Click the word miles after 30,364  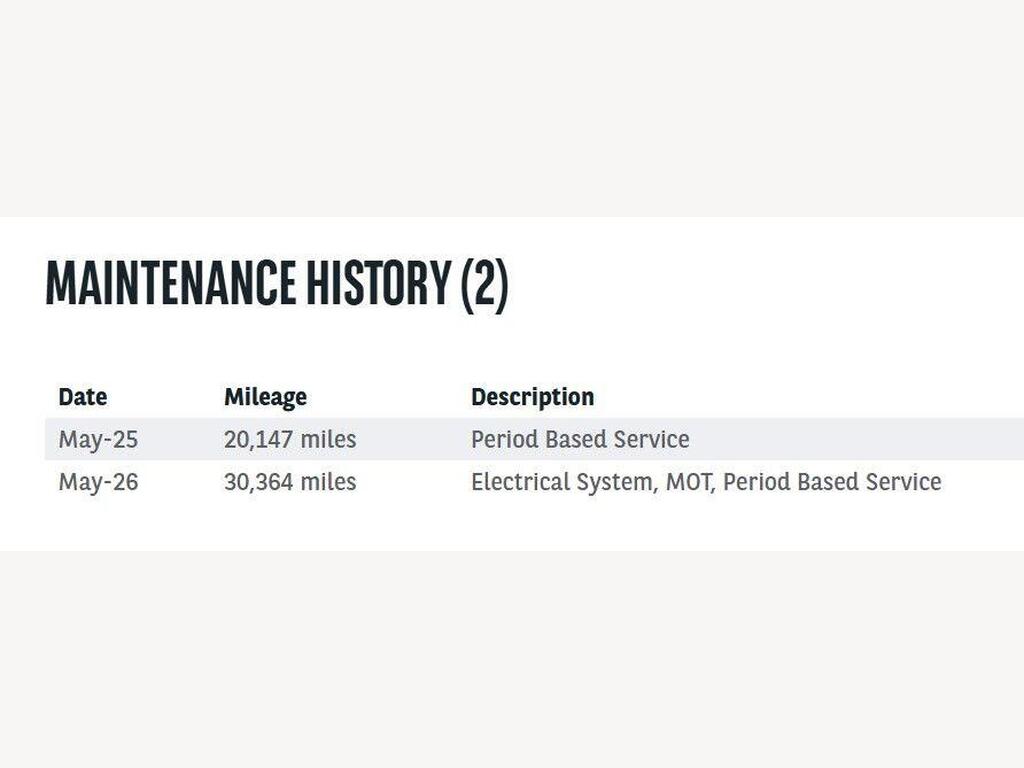[x=328, y=482]
